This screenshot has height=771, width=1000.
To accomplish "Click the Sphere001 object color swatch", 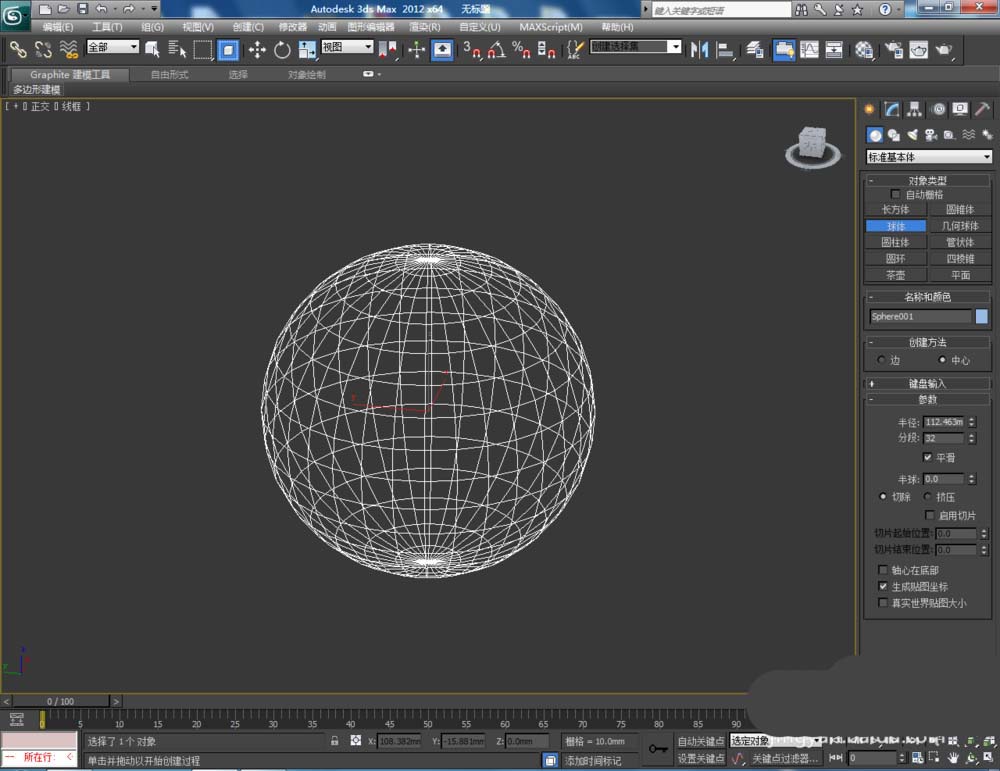I will tap(981, 317).
